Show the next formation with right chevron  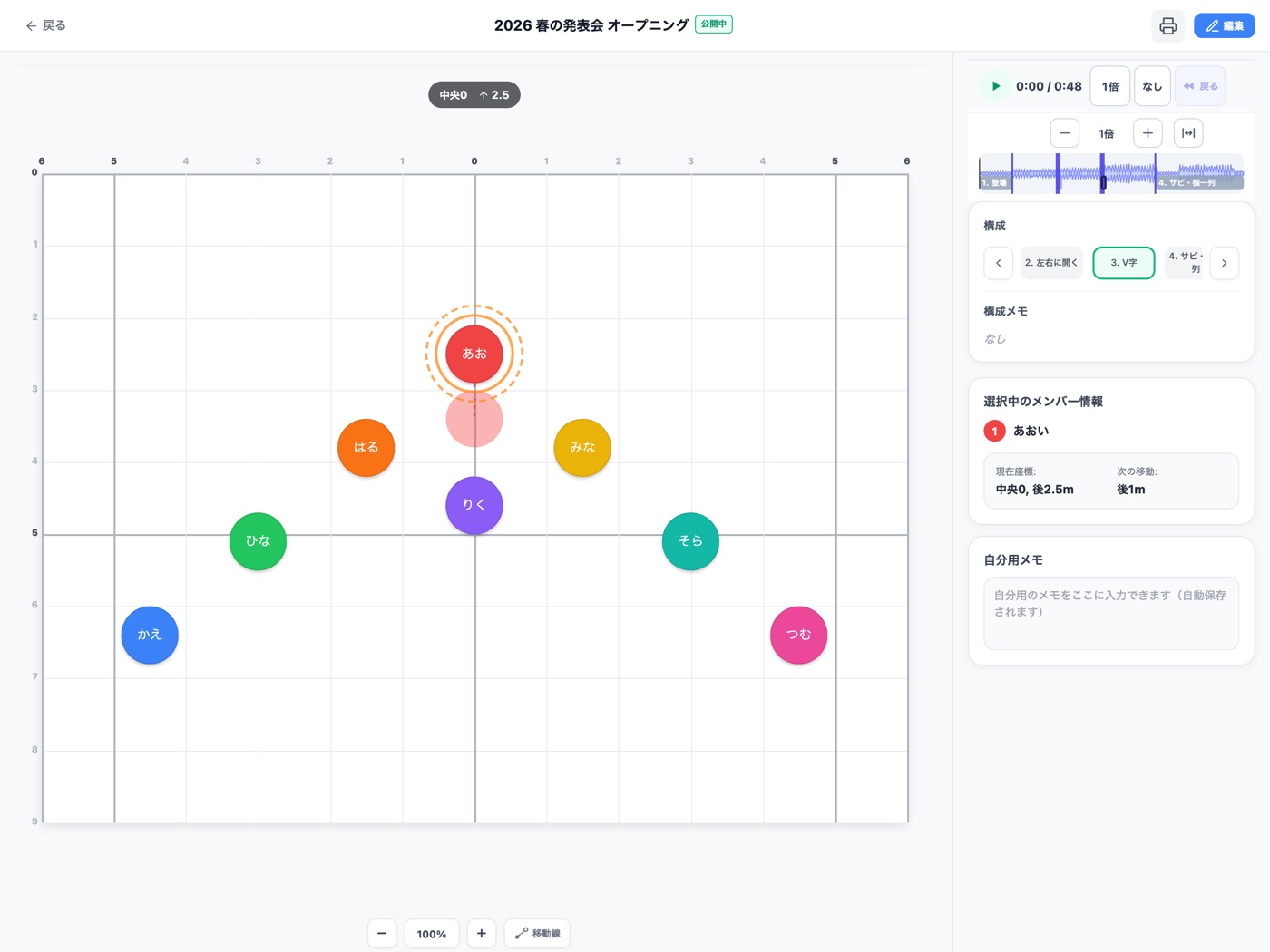(x=1224, y=263)
